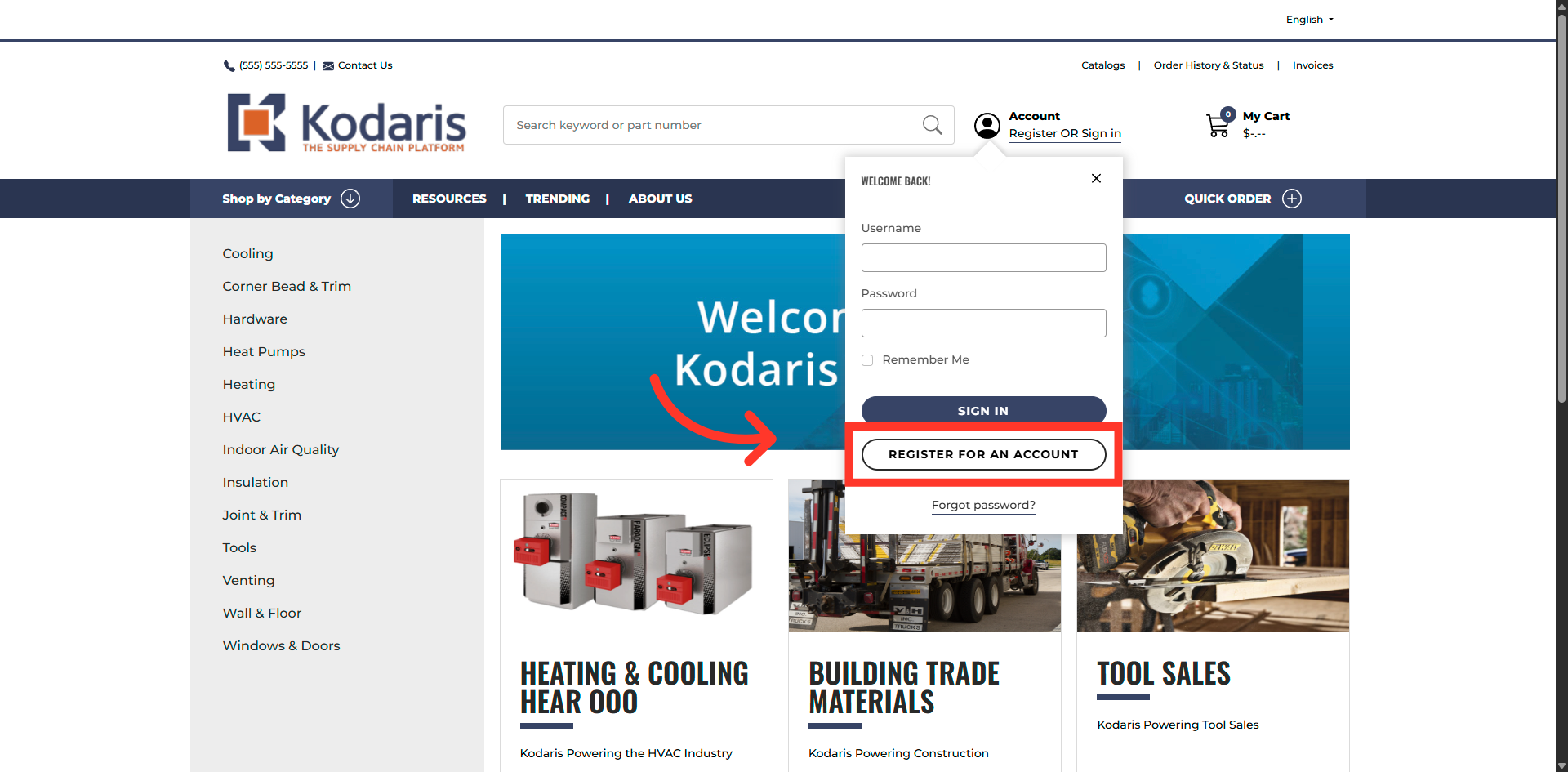Open the Invoices link
1568x772 pixels.
[x=1312, y=65]
